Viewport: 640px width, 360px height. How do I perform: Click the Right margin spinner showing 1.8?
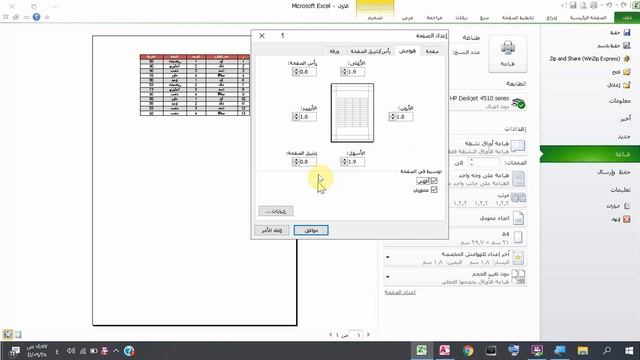pyautogui.click(x=401, y=117)
